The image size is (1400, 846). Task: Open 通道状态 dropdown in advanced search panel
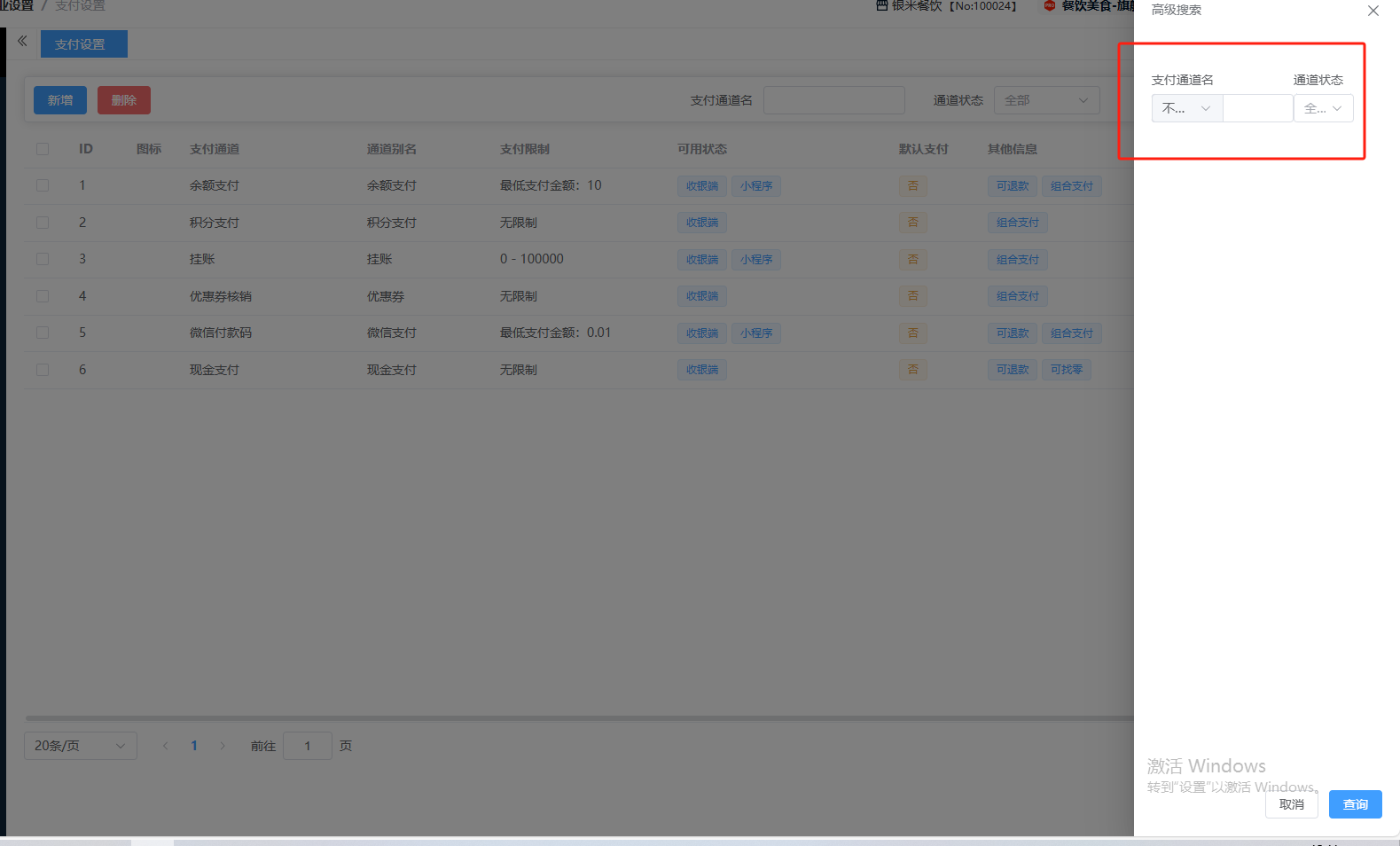point(1323,108)
